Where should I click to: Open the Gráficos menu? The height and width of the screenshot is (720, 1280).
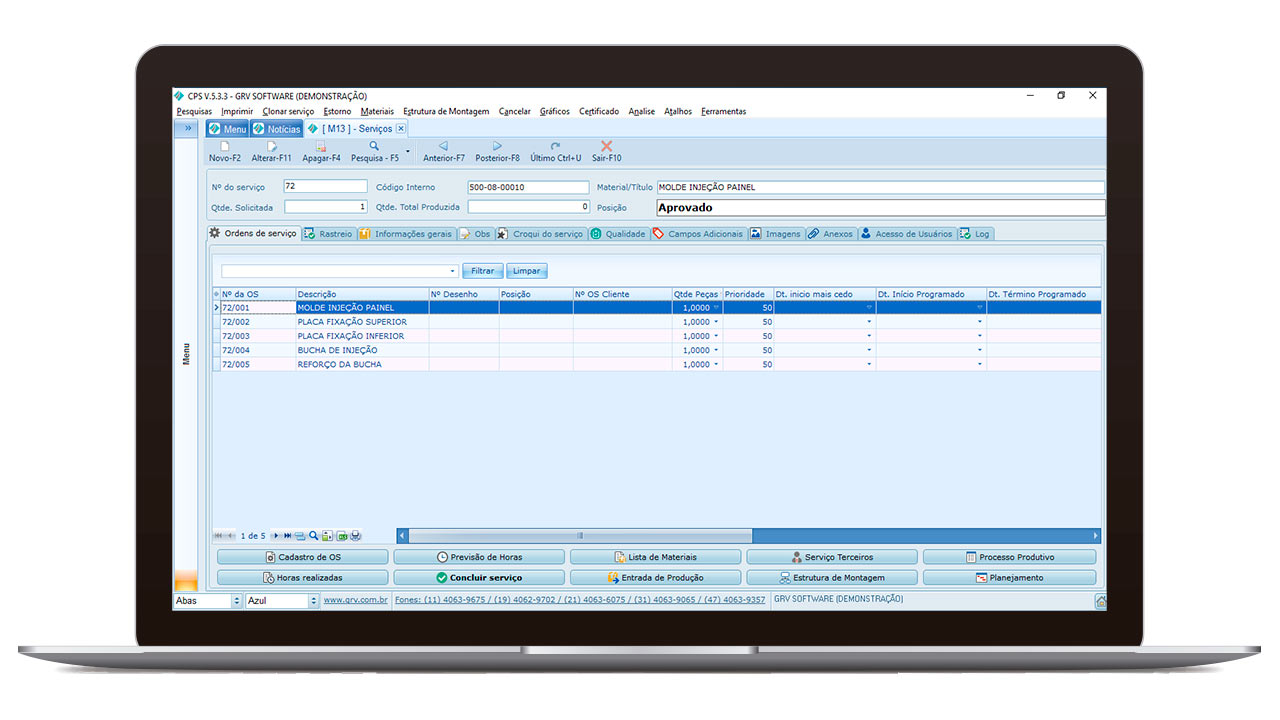(x=555, y=111)
